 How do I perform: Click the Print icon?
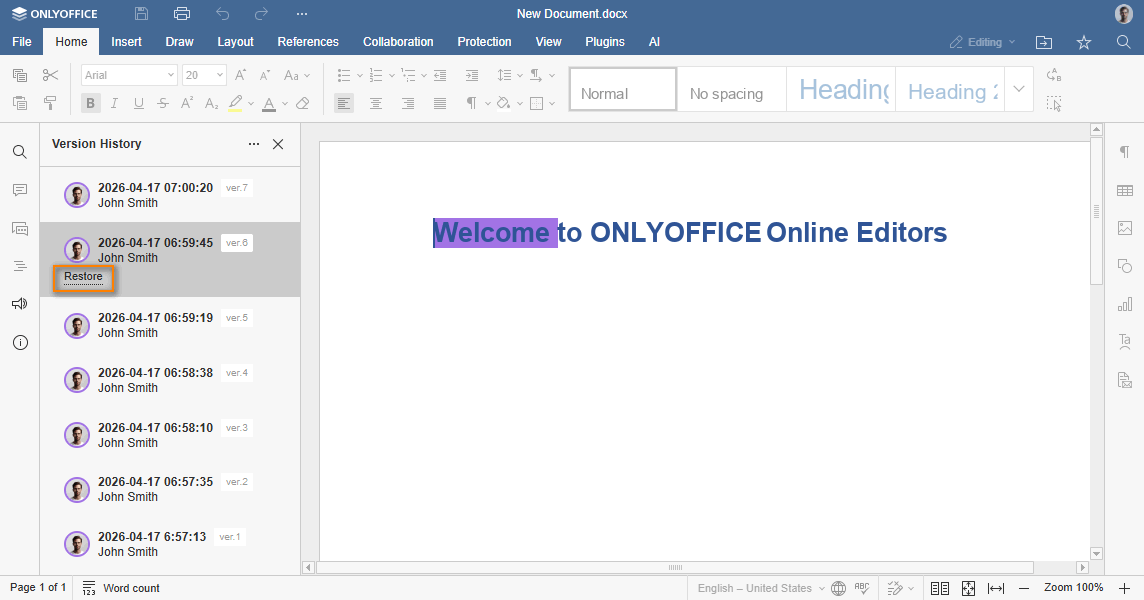[x=181, y=14]
